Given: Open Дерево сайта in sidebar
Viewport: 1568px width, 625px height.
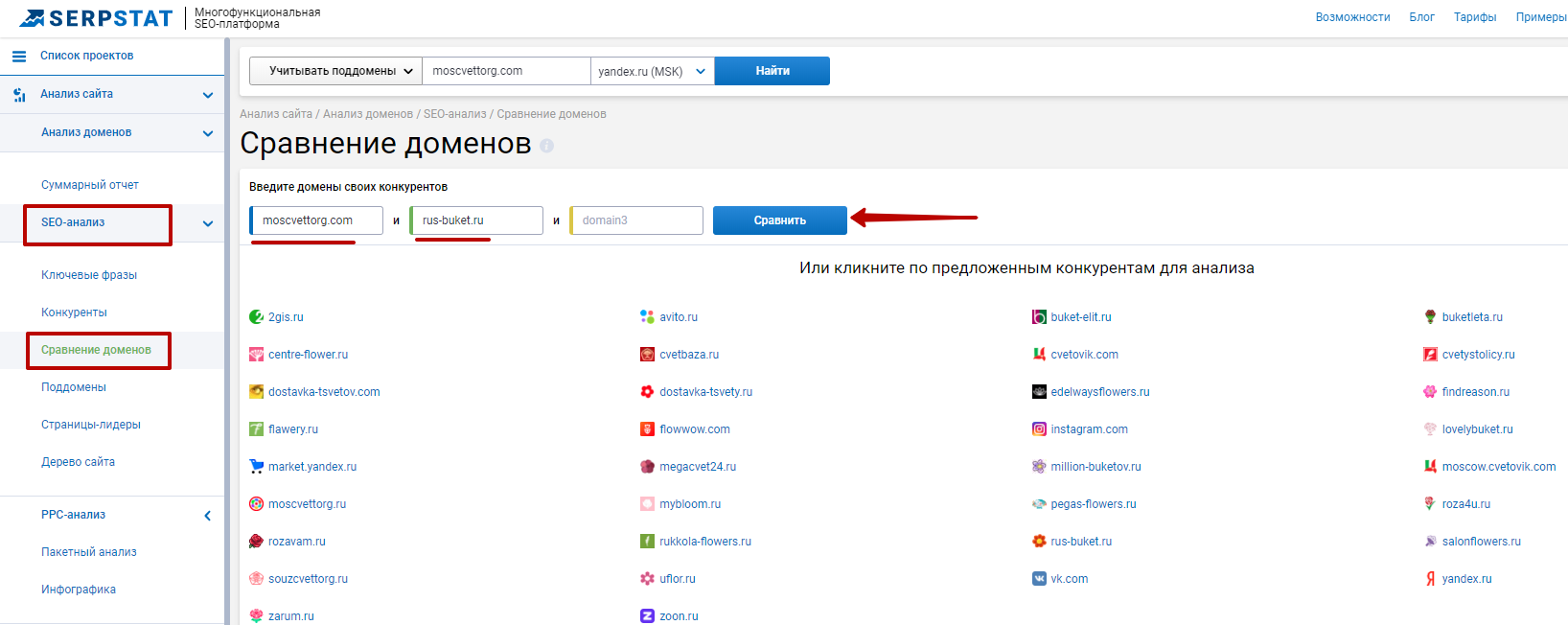Looking at the screenshot, I should pyautogui.click(x=78, y=462).
